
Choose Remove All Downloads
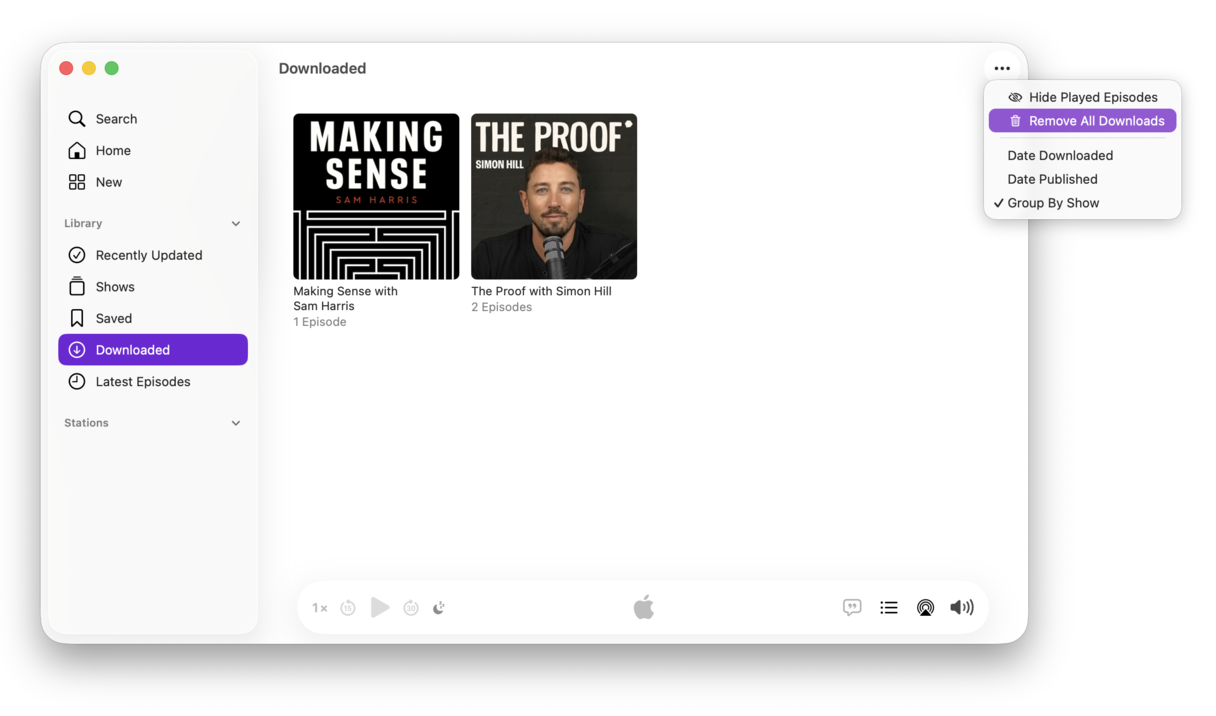click(1082, 121)
